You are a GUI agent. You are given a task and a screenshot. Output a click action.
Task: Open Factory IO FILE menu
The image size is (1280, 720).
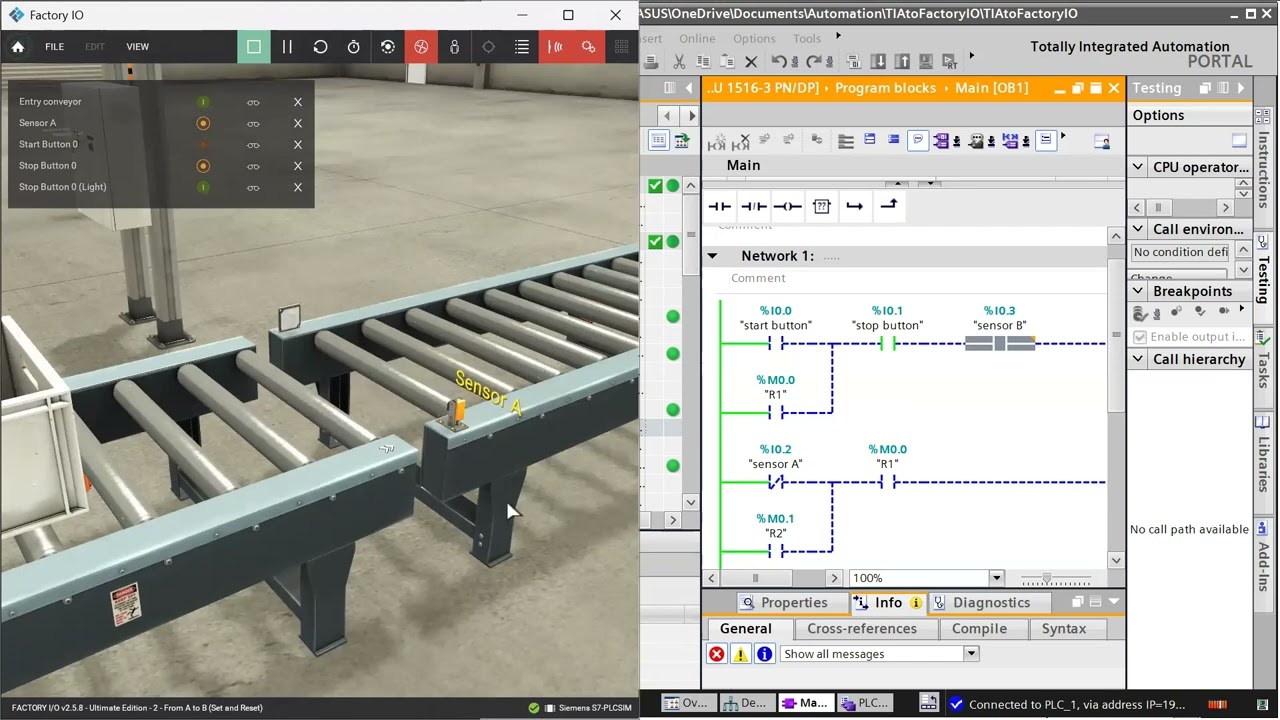coord(54,47)
